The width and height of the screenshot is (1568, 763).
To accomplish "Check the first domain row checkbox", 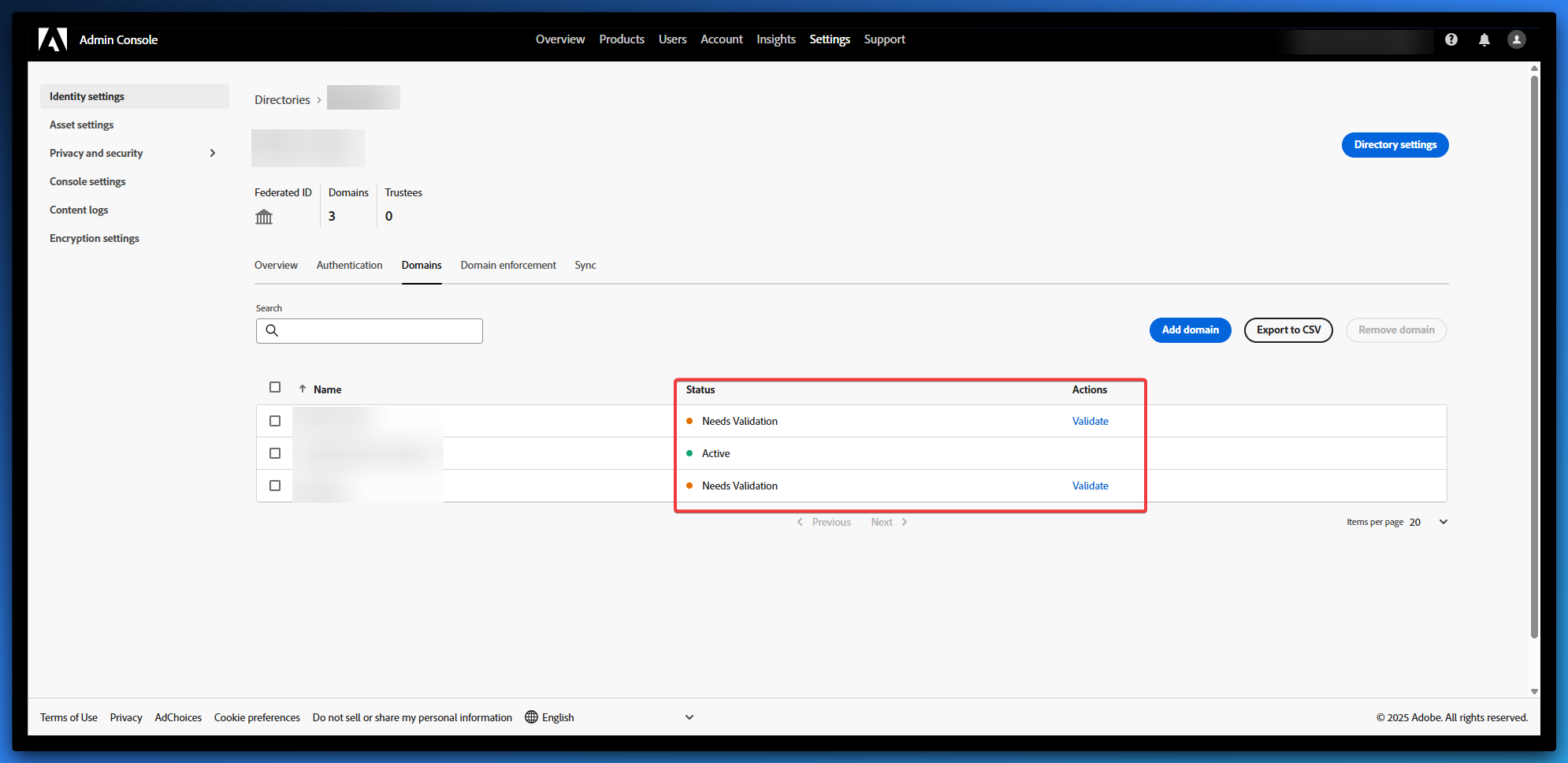I will click(275, 421).
